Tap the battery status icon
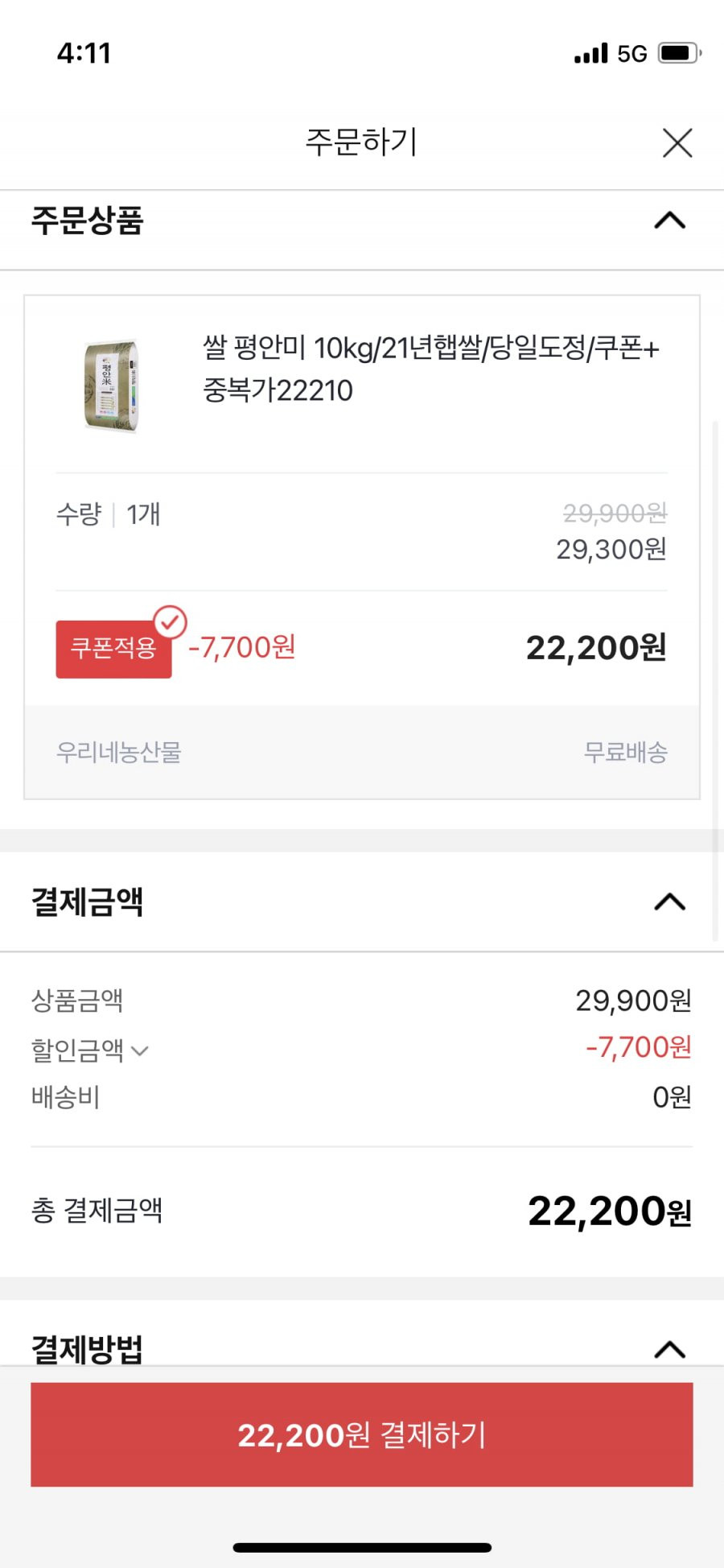This screenshot has height=1568, width=724. [x=680, y=53]
